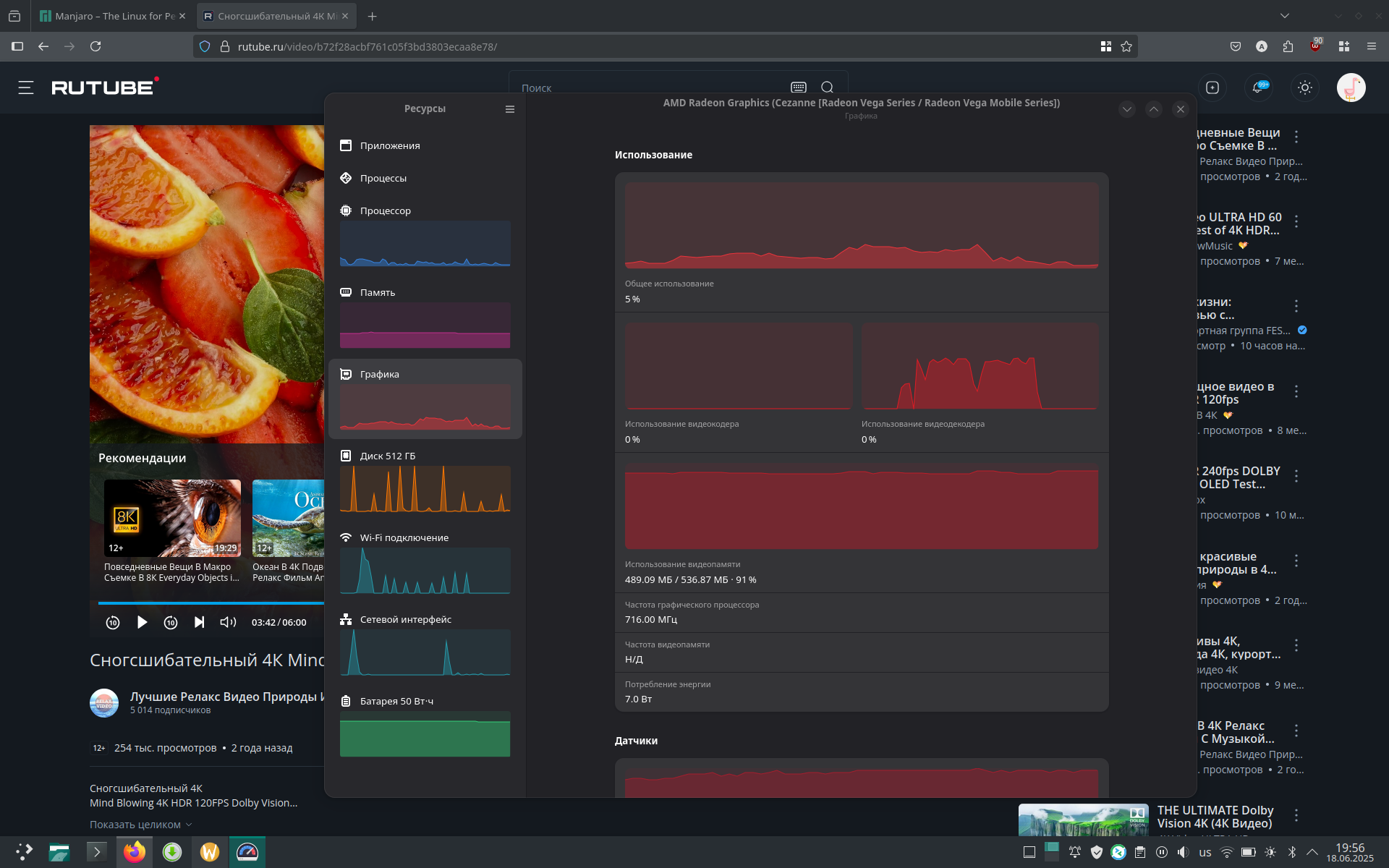Show the Батарея 50 Вт·ч stats
The height and width of the screenshot is (868, 1389).
tap(396, 701)
